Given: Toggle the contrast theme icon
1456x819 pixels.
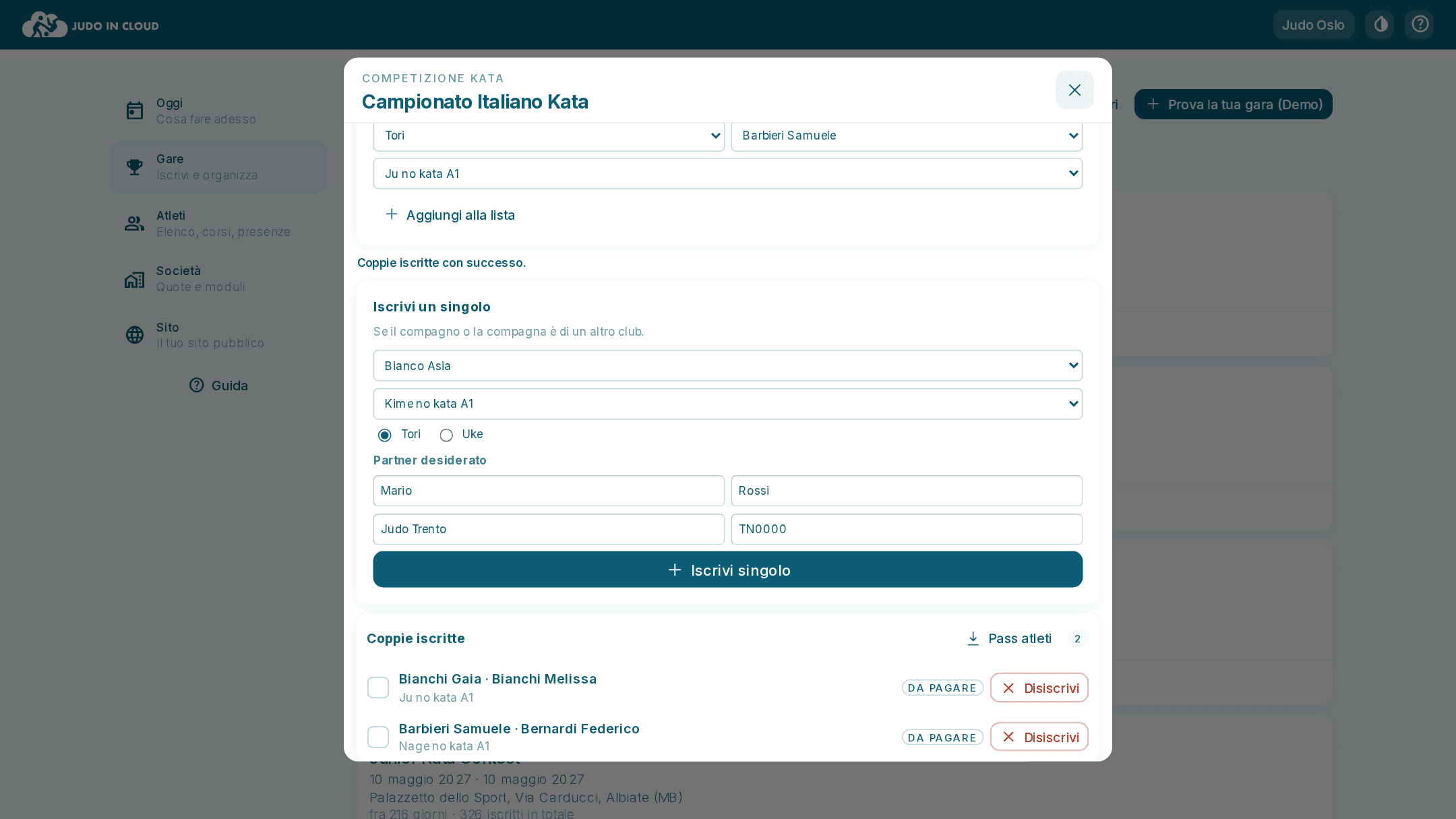Looking at the screenshot, I should tap(1381, 25).
